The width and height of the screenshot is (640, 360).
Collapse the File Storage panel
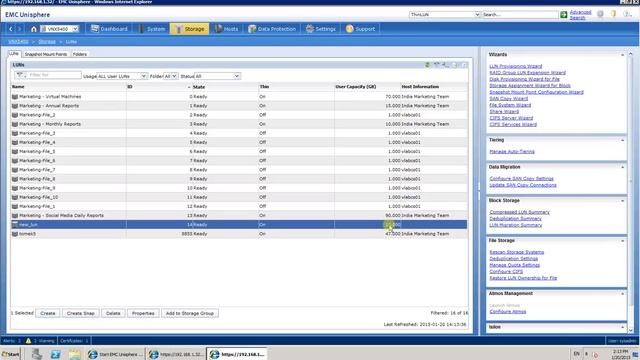click(622, 241)
